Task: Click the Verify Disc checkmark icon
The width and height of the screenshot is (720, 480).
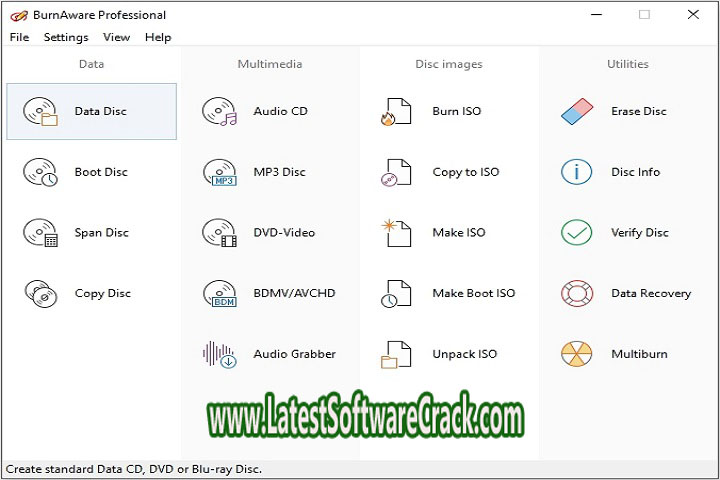Action: (x=577, y=233)
